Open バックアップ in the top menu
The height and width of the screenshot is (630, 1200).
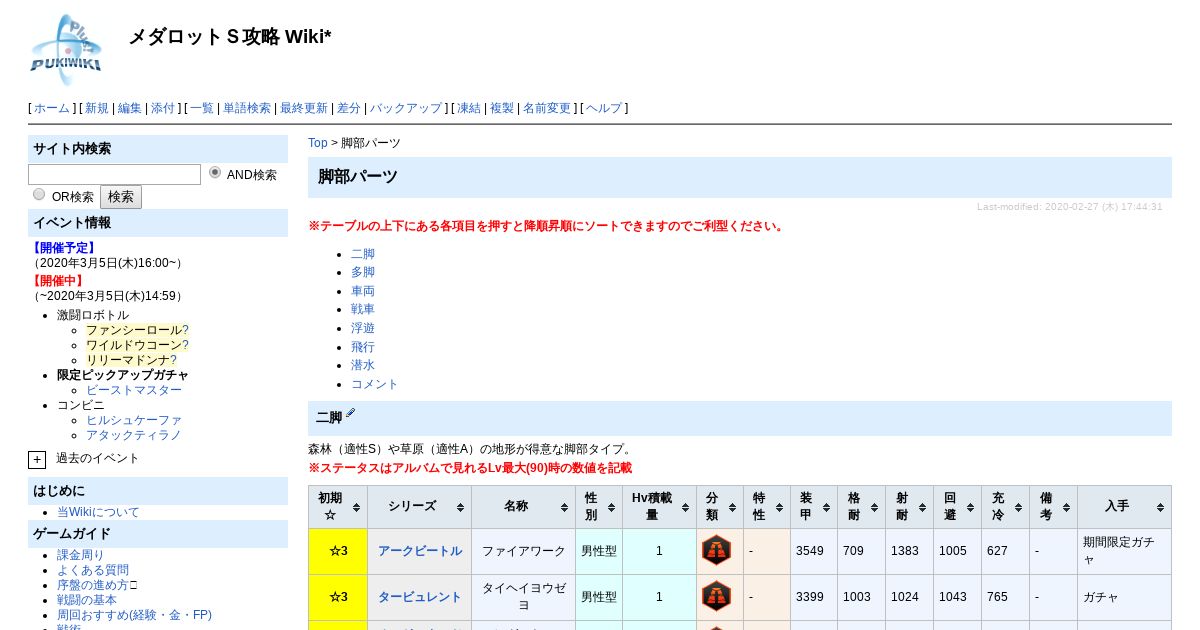[x=406, y=108]
